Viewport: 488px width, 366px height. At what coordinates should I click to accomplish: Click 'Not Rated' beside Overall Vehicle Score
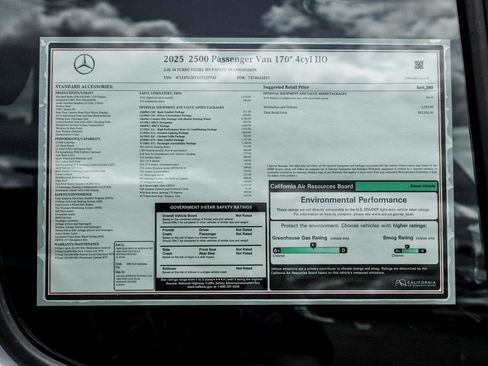pos(244,216)
